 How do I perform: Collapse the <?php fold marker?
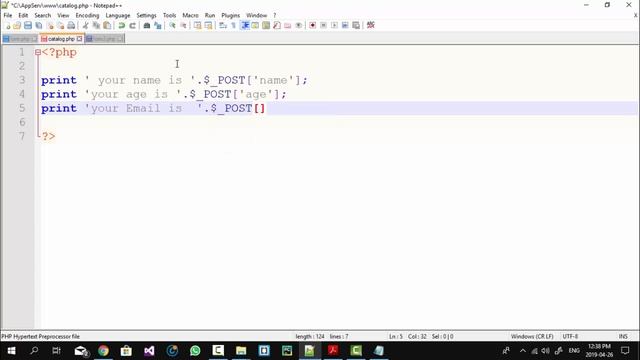coord(38,52)
